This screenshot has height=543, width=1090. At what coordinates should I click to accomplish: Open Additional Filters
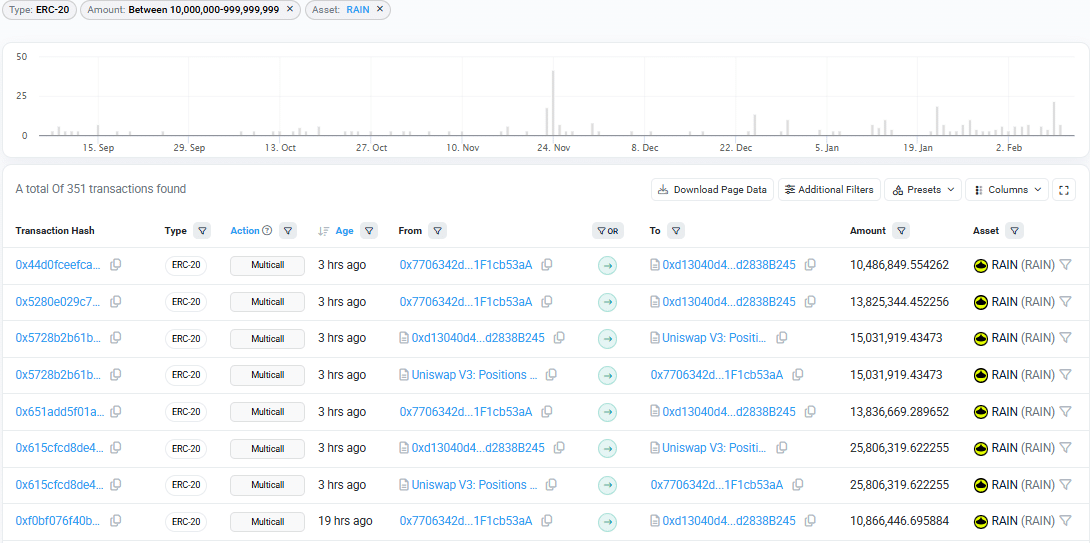tap(829, 190)
